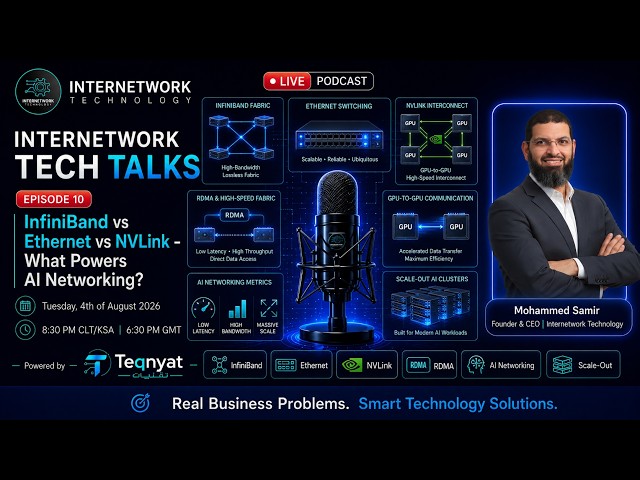
Task: Click the "NVLINK INTERCONNECT" panel heading
Action: tap(437, 105)
